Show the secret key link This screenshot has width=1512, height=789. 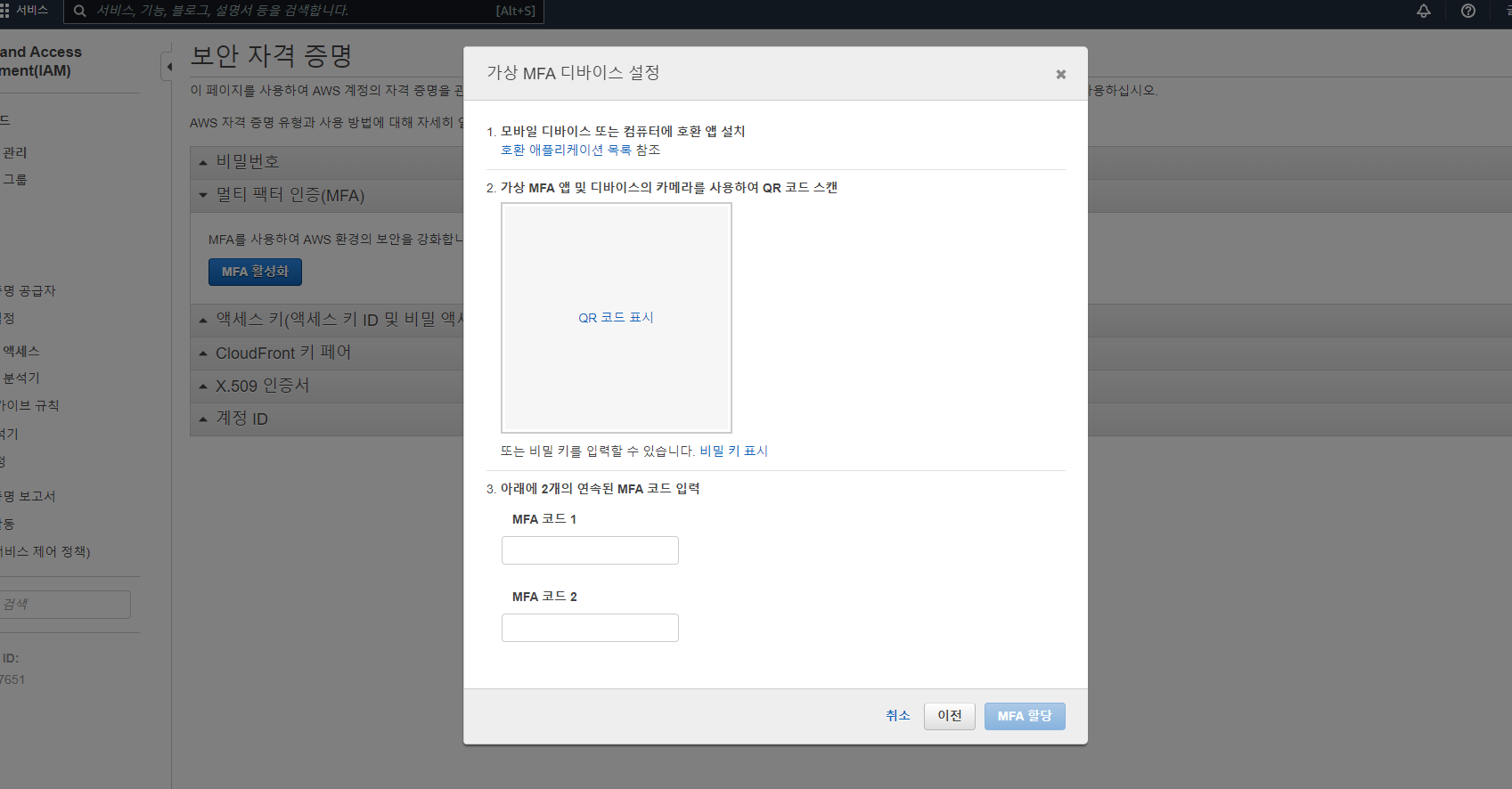pyautogui.click(x=734, y=451)
